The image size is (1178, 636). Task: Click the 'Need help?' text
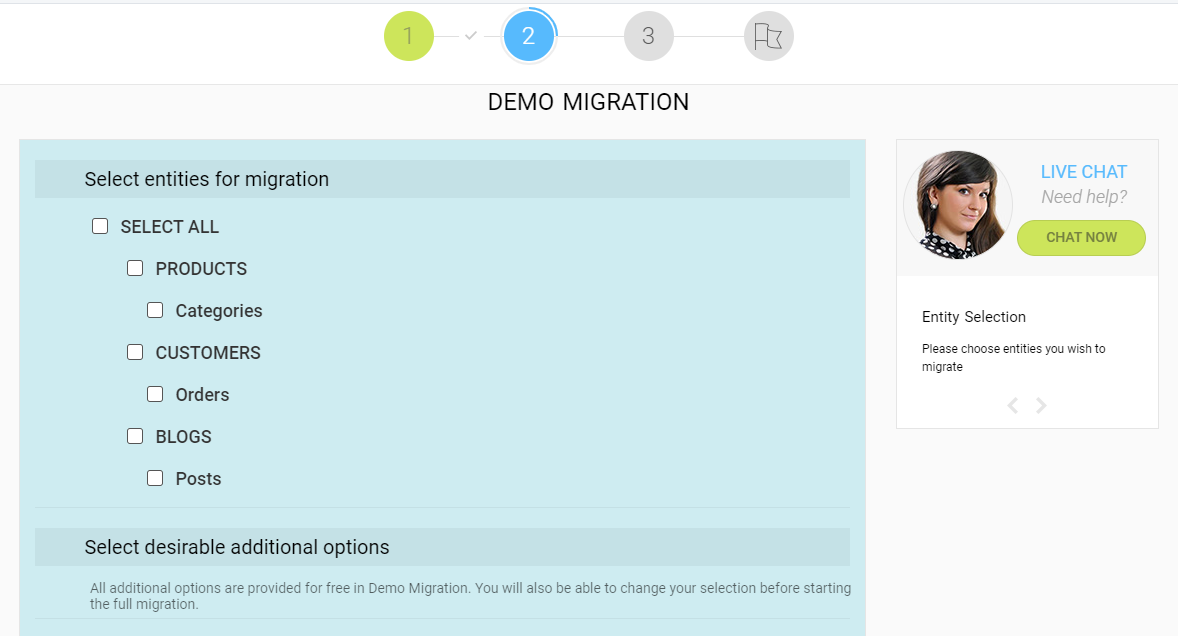click(1084, 197)
